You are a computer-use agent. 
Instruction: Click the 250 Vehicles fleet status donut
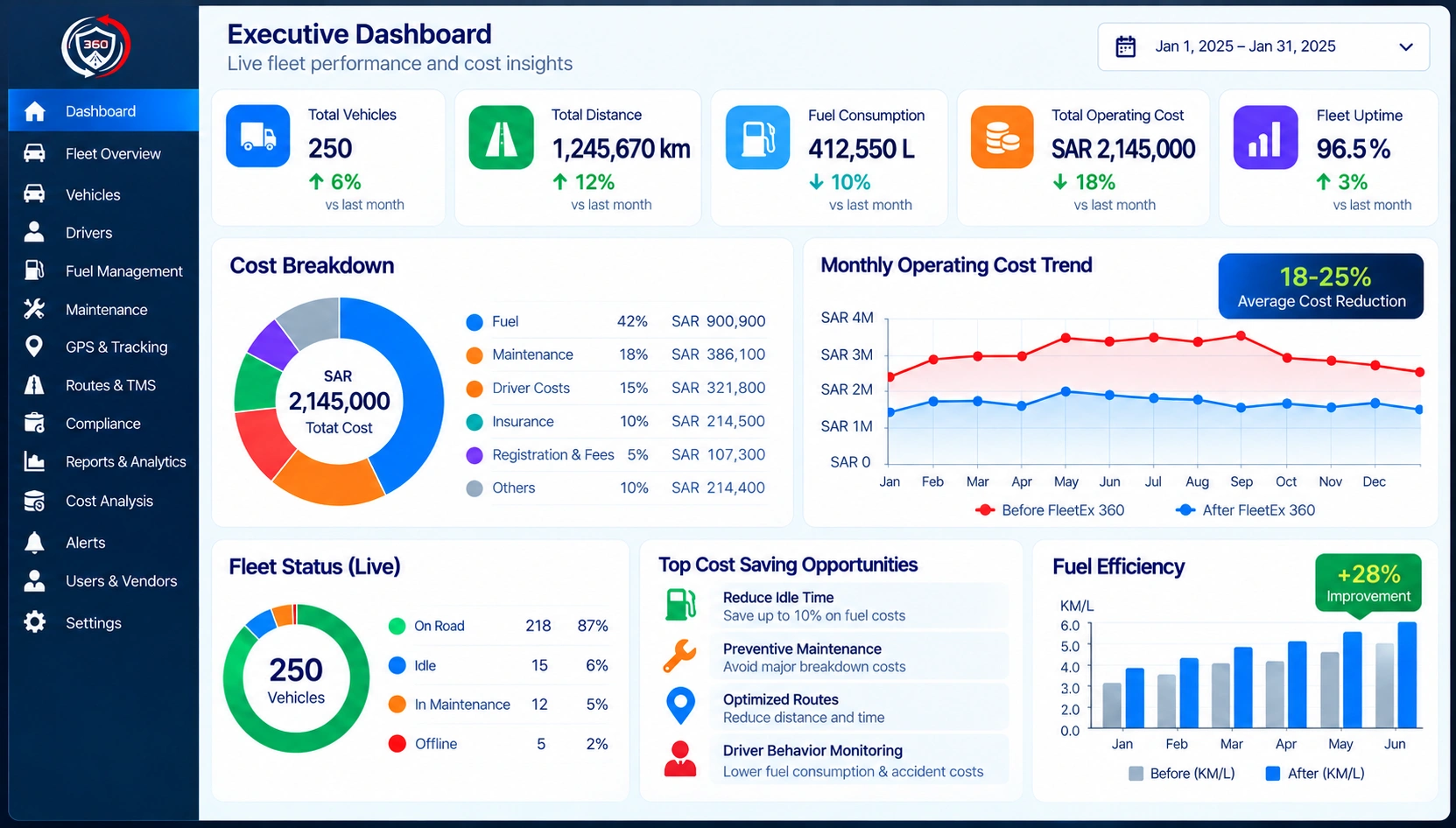coord(296,678)
